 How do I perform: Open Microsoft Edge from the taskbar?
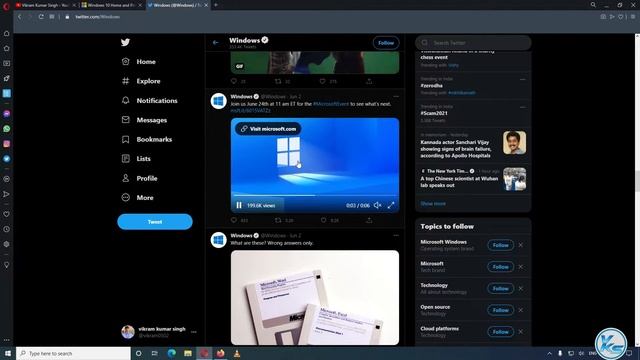click(171, 353)
